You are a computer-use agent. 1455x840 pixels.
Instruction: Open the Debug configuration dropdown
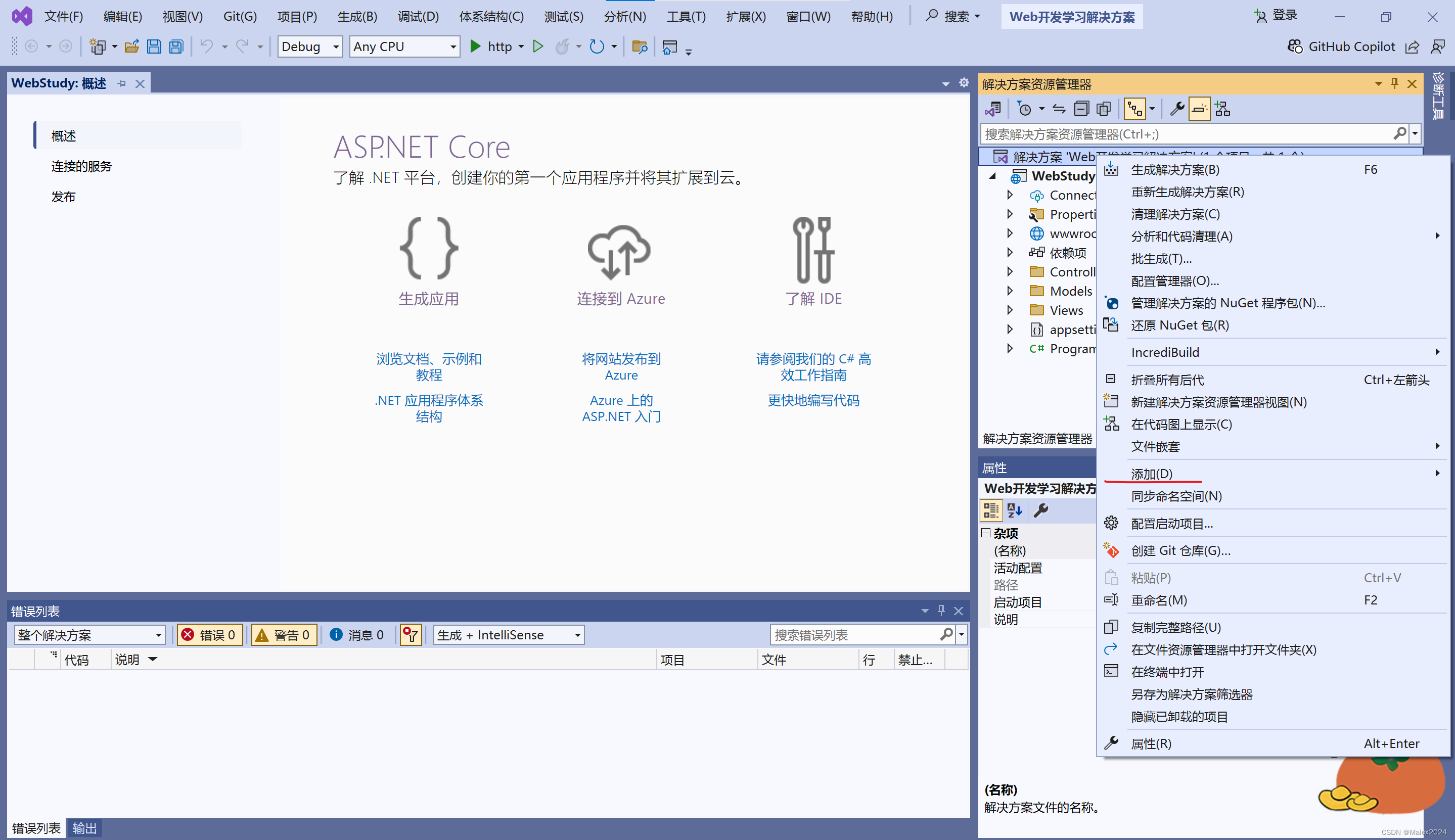310,46
